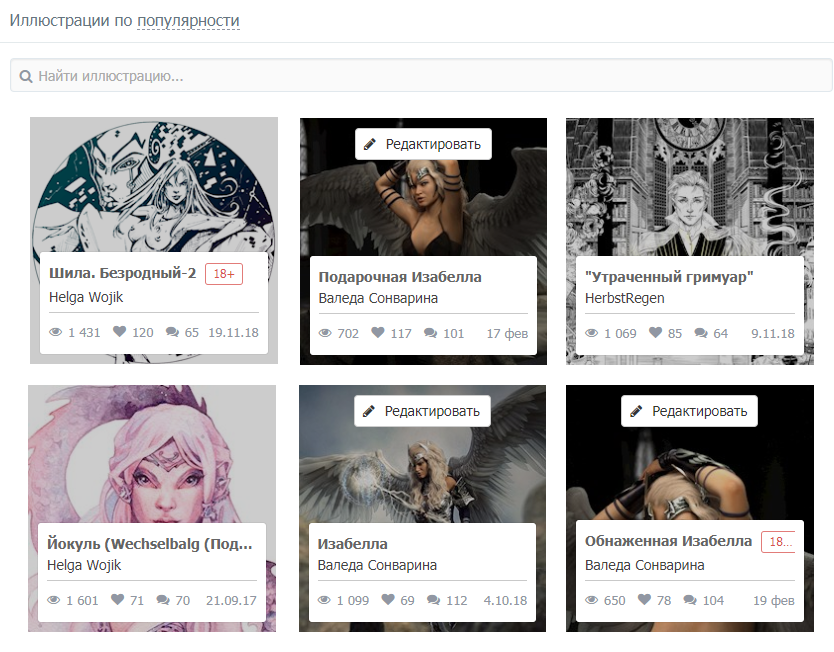Open author HerbstRegen profile link
834x652 pixels.
click(625, 298)
